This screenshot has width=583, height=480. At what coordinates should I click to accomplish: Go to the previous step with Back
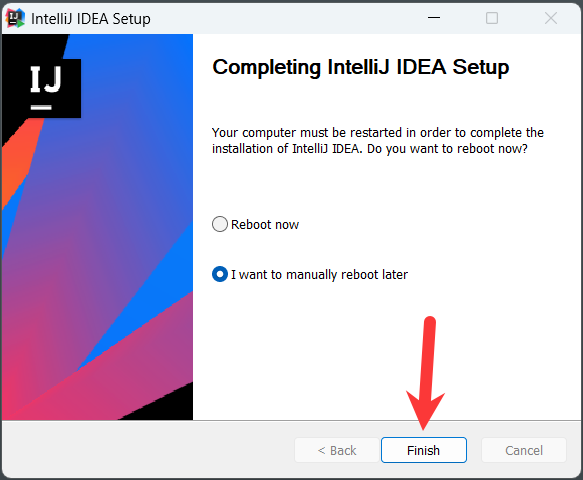[337, 450]
